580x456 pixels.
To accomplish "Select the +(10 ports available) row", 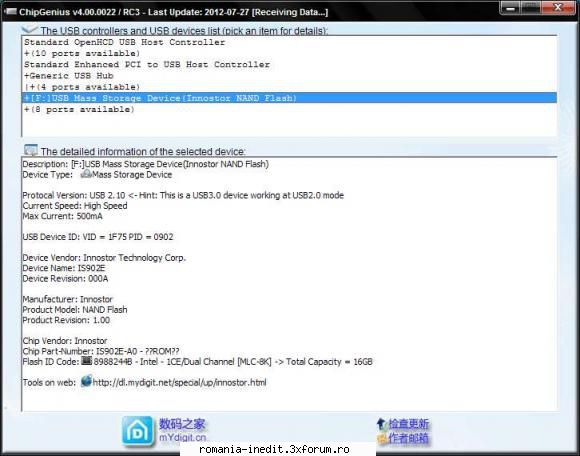I will pos(289,54).
